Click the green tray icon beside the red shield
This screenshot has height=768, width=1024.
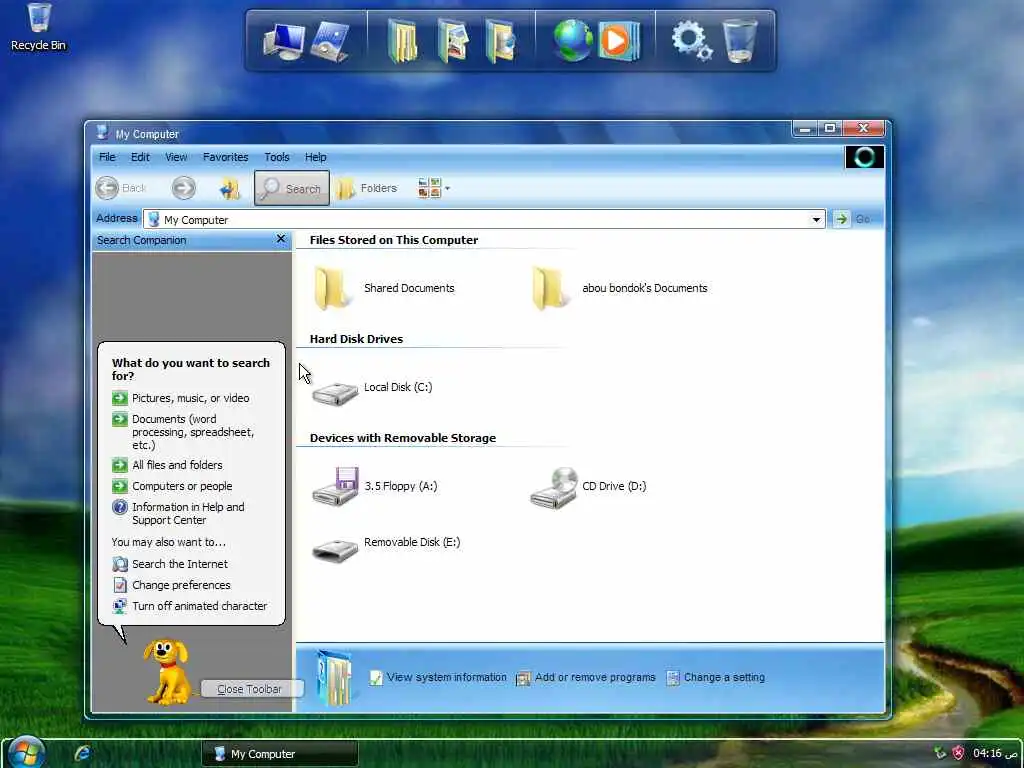(x=940, y=753)
